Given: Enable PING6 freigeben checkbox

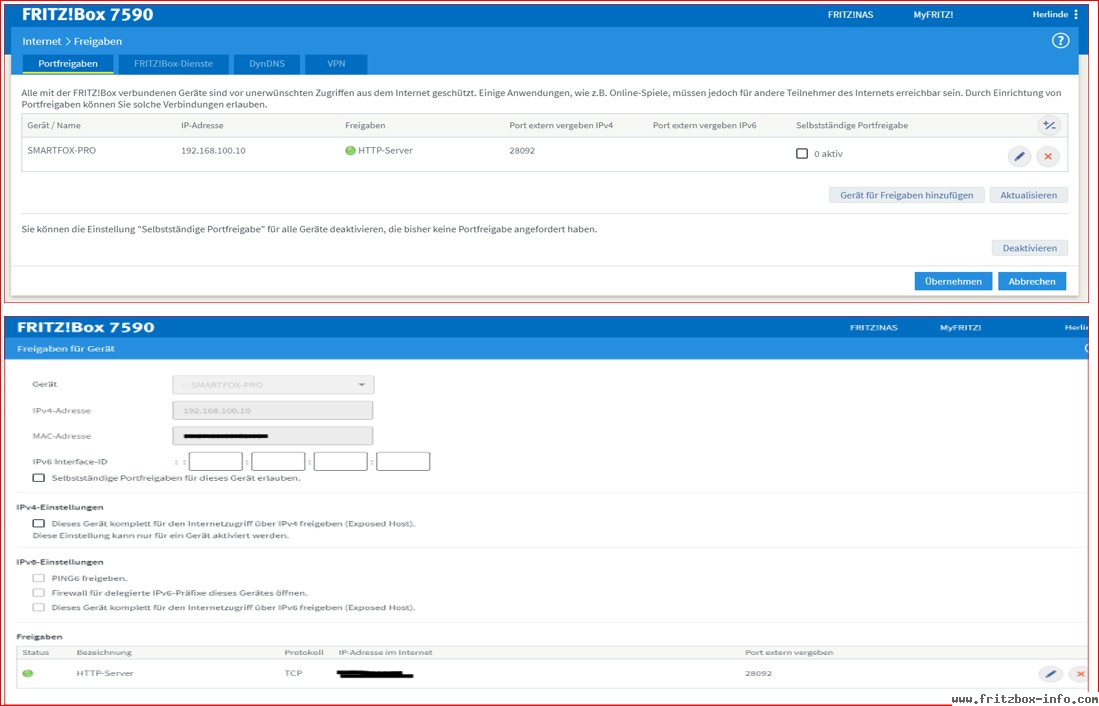Looking at the screenshot, I should pyautogui.click(x=39, y=578).
